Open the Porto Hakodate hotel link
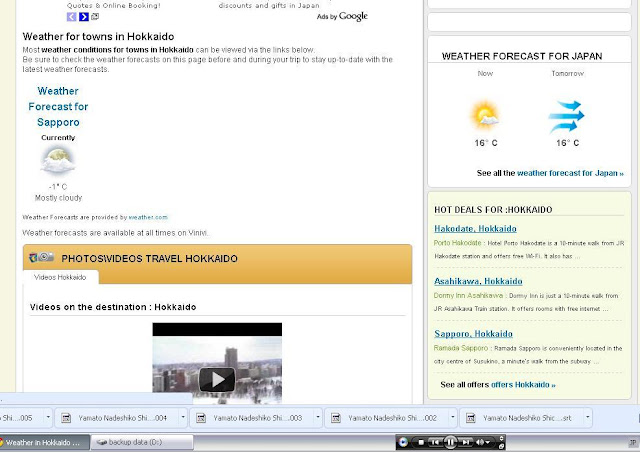This screenshot has width=640, height=453. point(457,243)
